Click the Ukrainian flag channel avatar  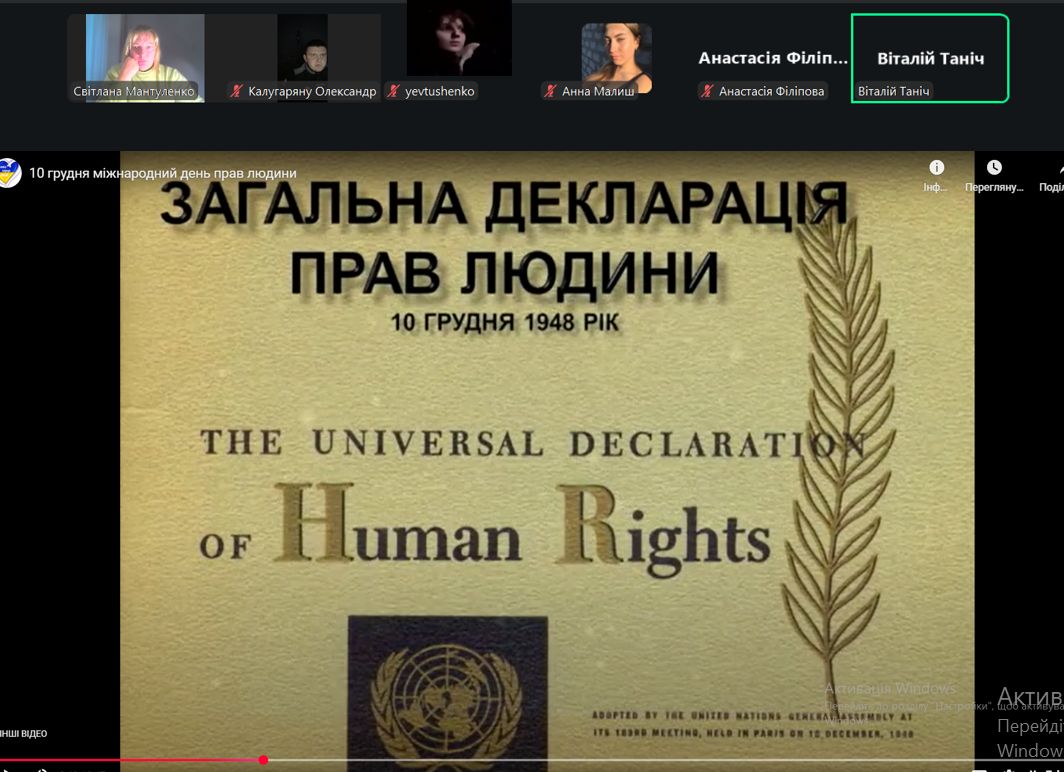pos(11,172)
